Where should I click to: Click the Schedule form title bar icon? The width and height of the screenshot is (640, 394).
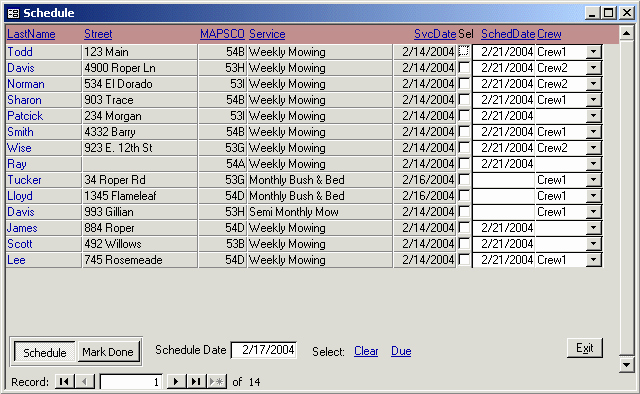[13, 13]
